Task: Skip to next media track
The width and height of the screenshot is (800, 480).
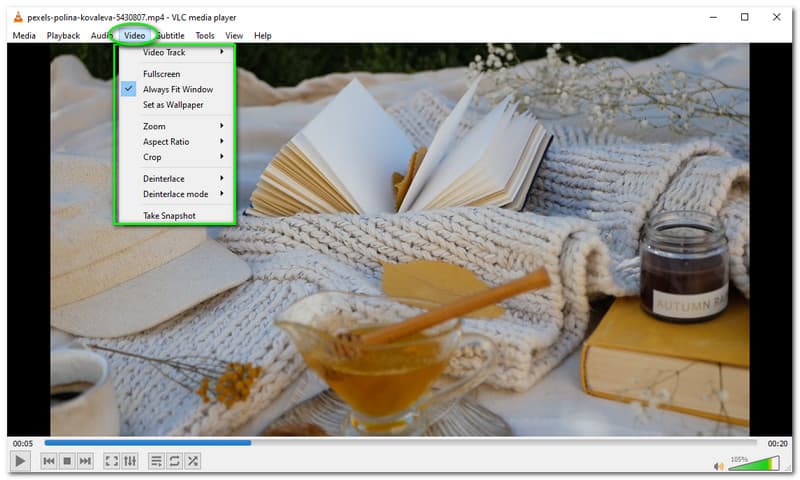Action: point(86,461)
